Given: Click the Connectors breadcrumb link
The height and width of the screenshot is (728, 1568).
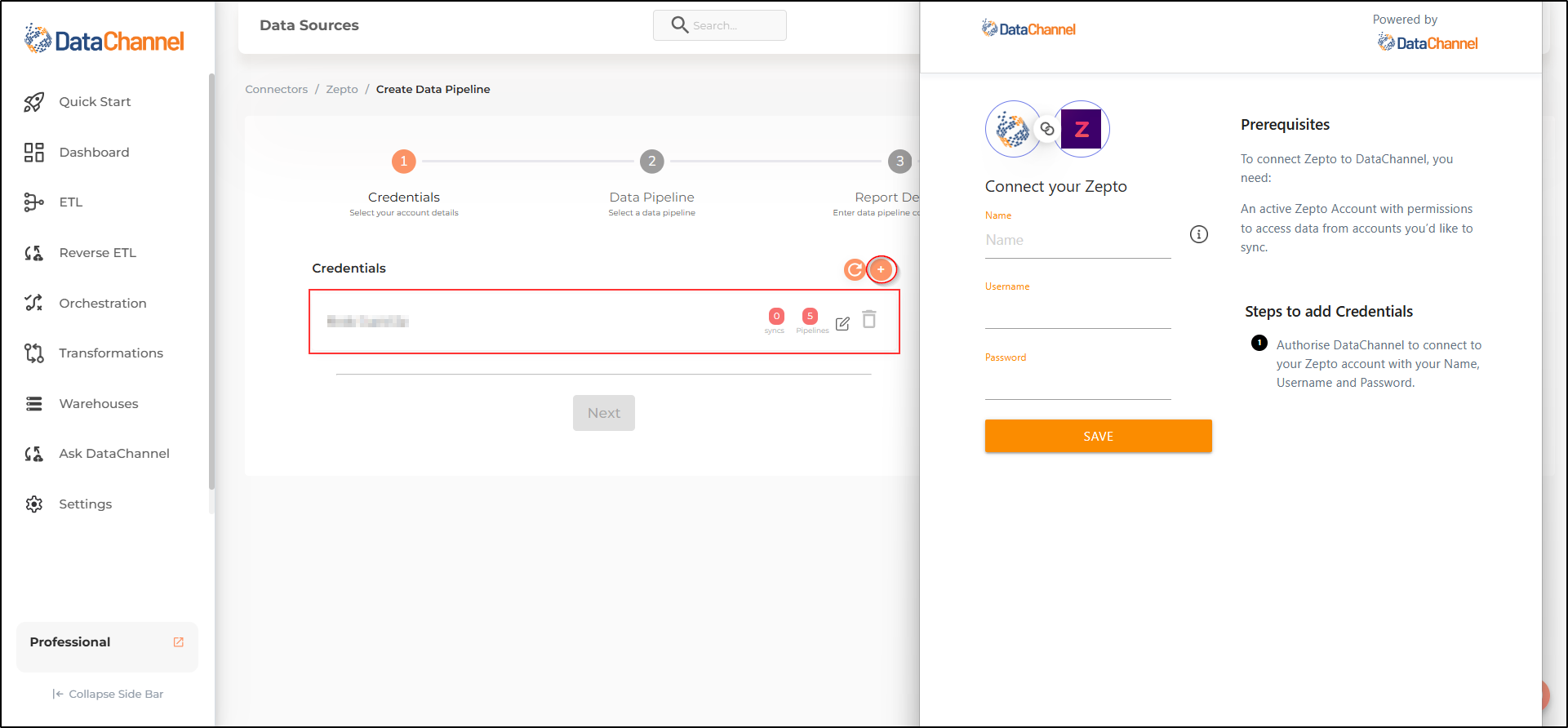Looking at the screenshot, I should [x=277, y=89].
